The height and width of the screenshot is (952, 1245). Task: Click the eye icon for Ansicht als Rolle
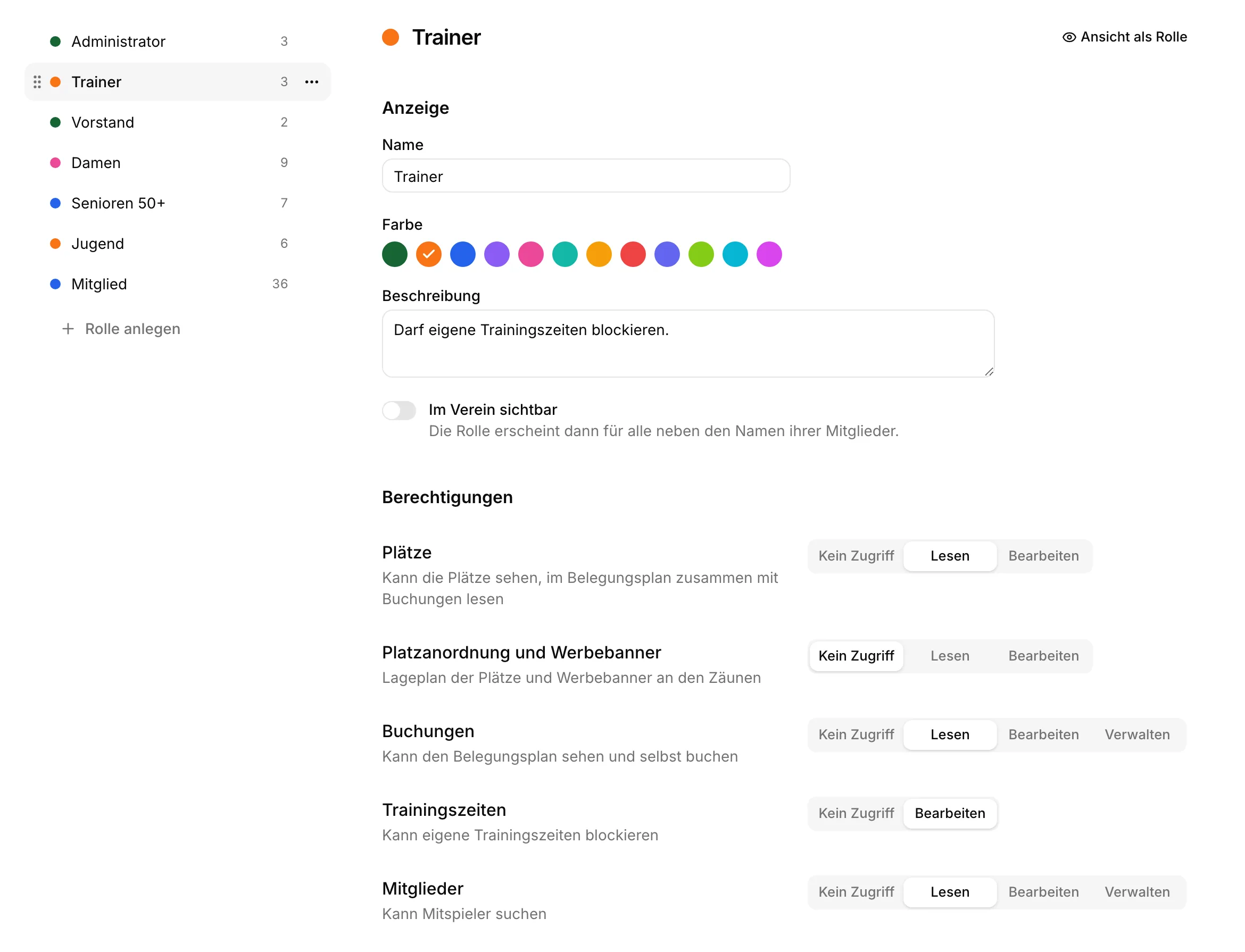pos(1069,37)
